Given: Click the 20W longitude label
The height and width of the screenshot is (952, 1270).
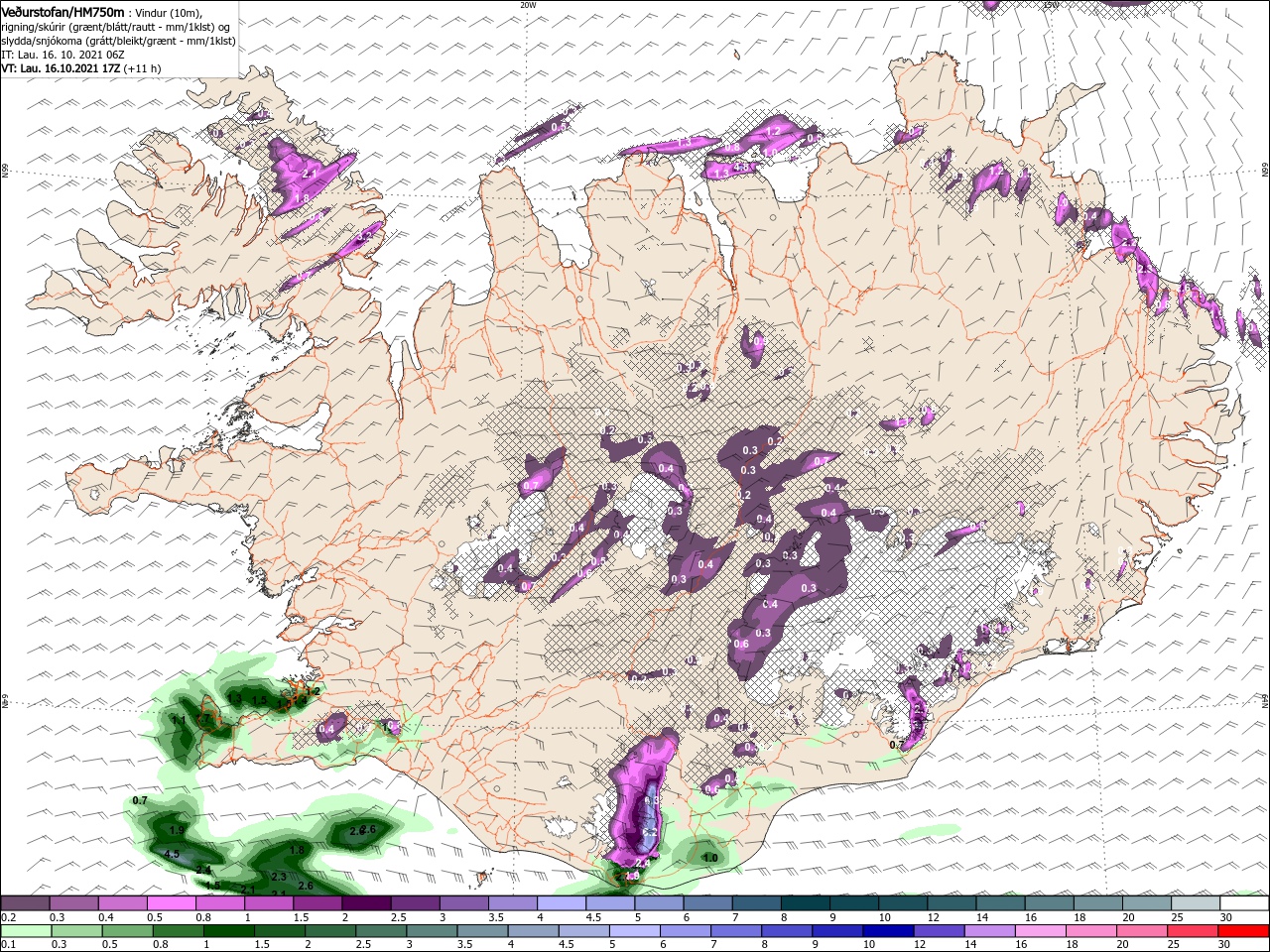Looking at the screenshot, I should pyautogui.click(x=528, y=5).
